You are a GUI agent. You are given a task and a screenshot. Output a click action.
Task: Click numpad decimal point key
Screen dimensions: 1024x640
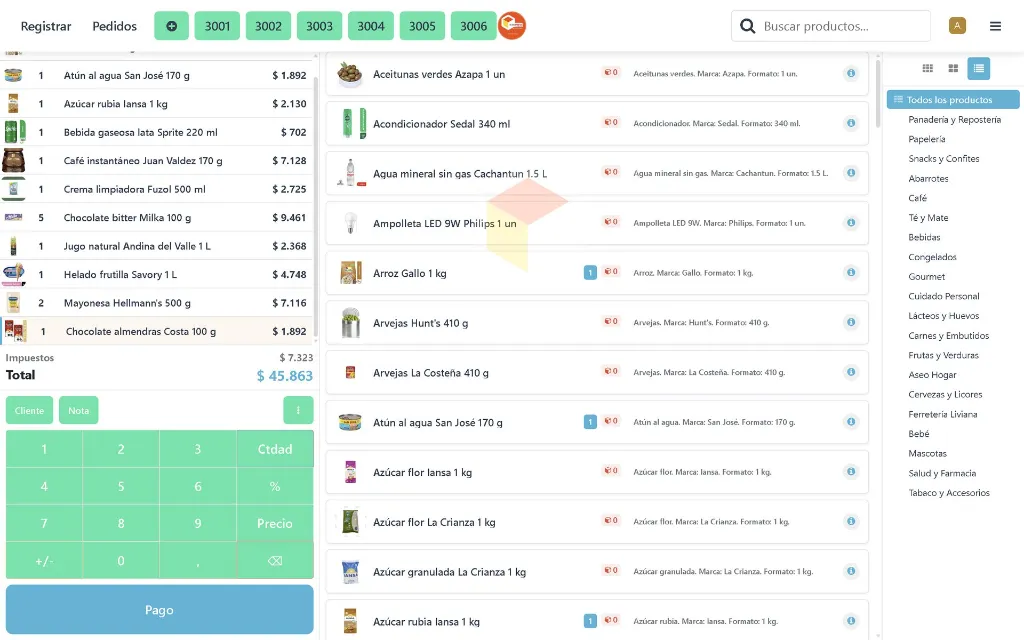point(198,560)
